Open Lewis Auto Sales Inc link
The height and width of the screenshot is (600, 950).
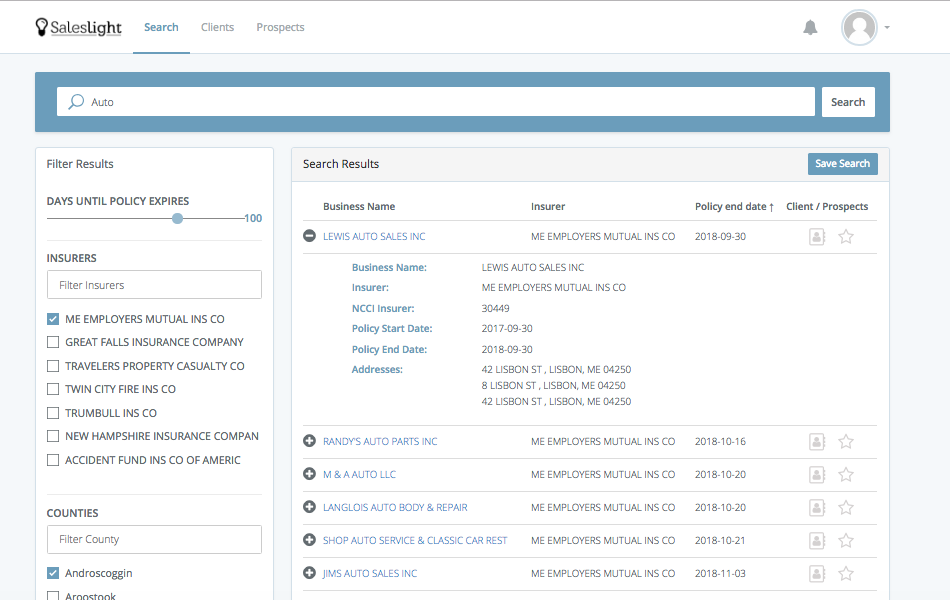[374, 236]
